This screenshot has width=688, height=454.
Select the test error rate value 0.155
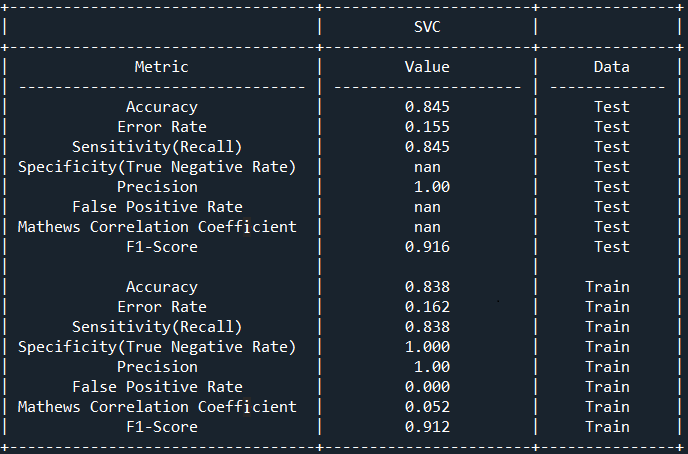[x=427, y=127]
